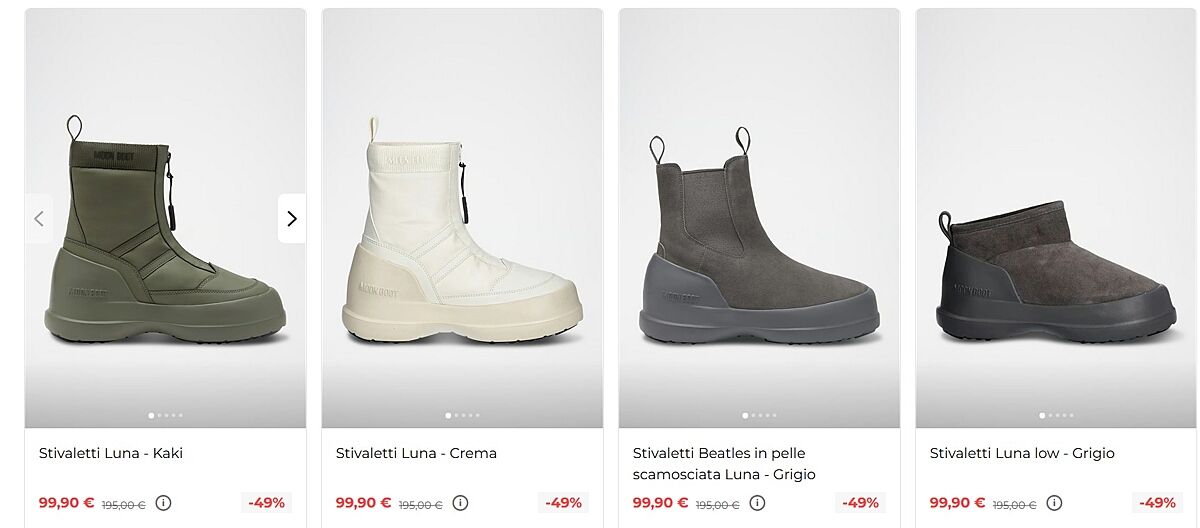The width and height of the screenshot is (1200, 528).
Task: Select last carousel dot under Beatles boot
Action: pyautogui.click(x=774, y=415)
